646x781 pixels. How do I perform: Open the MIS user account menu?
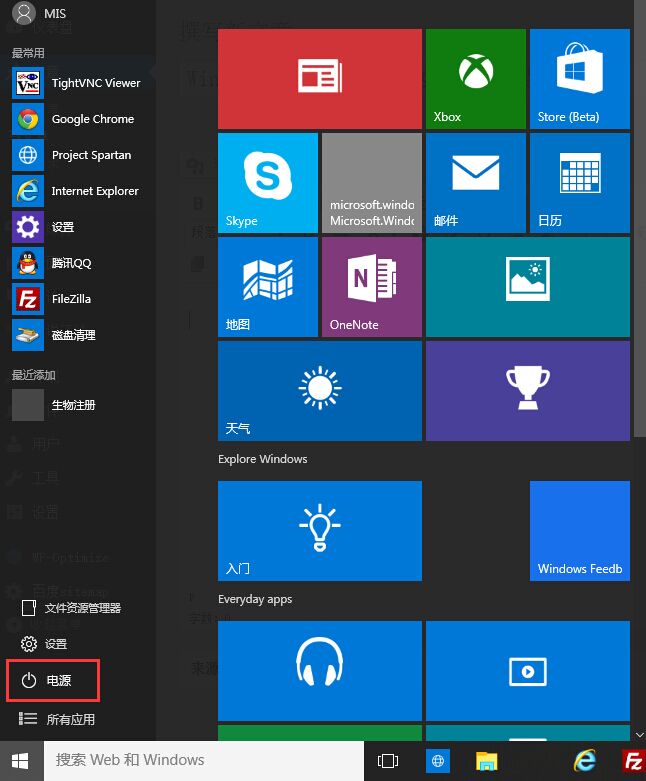tap(39, 13)
